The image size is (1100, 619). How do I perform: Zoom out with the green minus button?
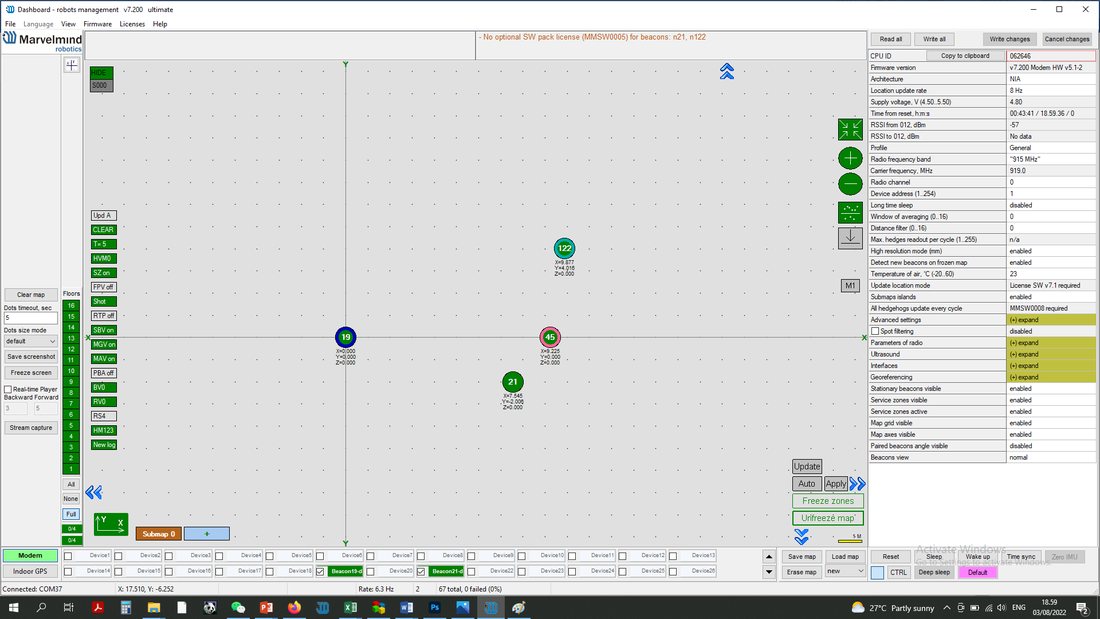click(x=850, y=184)
